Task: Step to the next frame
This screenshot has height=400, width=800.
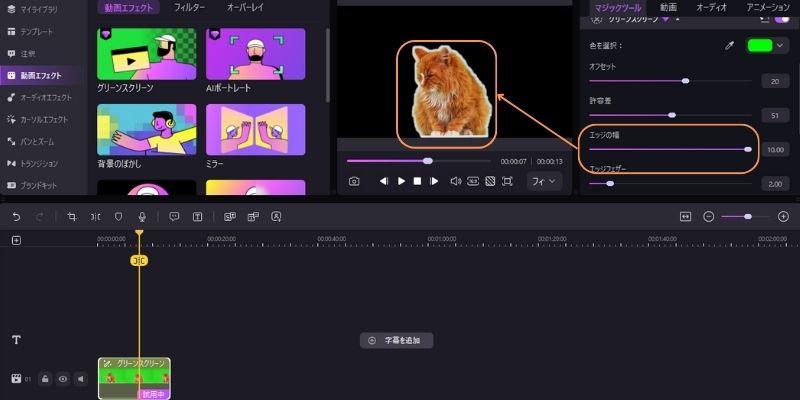Action: [434, 181]
